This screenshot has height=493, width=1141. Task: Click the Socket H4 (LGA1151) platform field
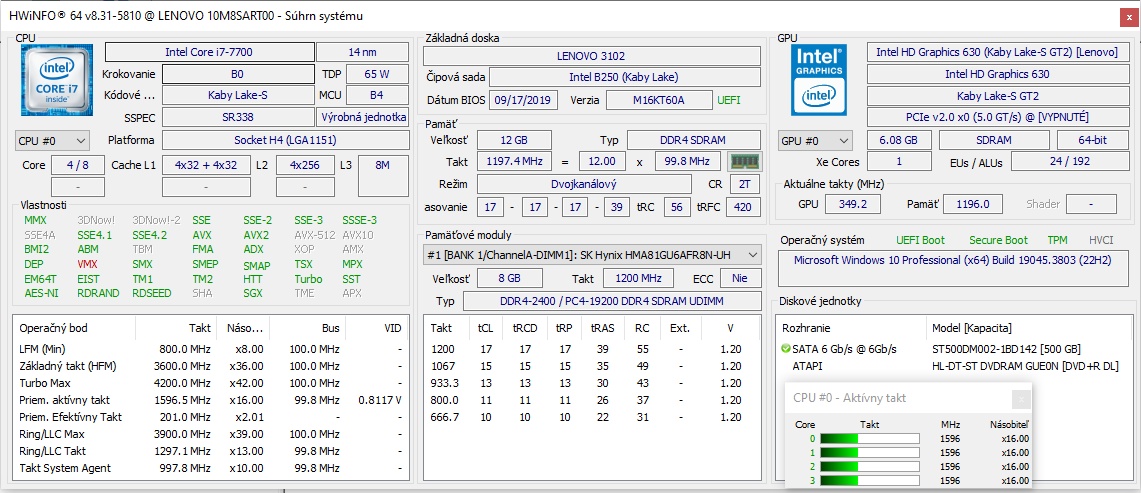click(285, 140)
